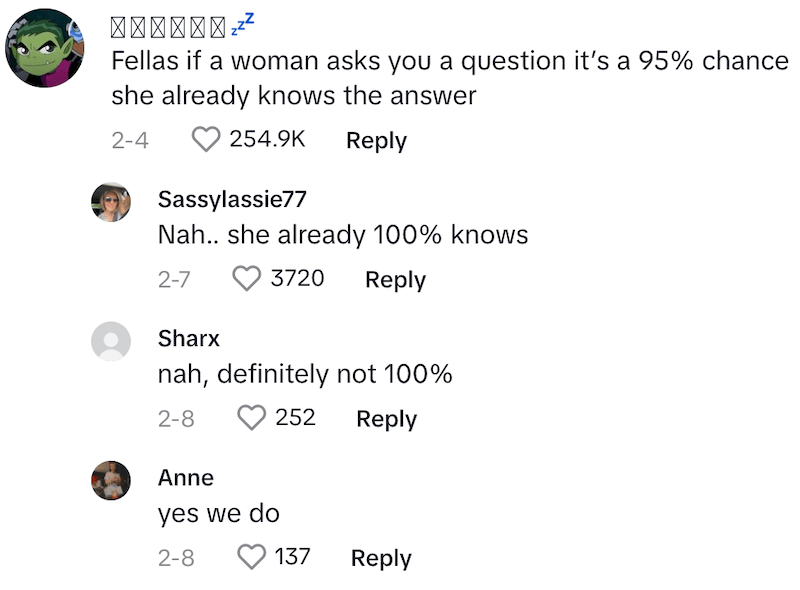Click the 254.9K like count
800x590 pixels.
(x=267, y=140)
